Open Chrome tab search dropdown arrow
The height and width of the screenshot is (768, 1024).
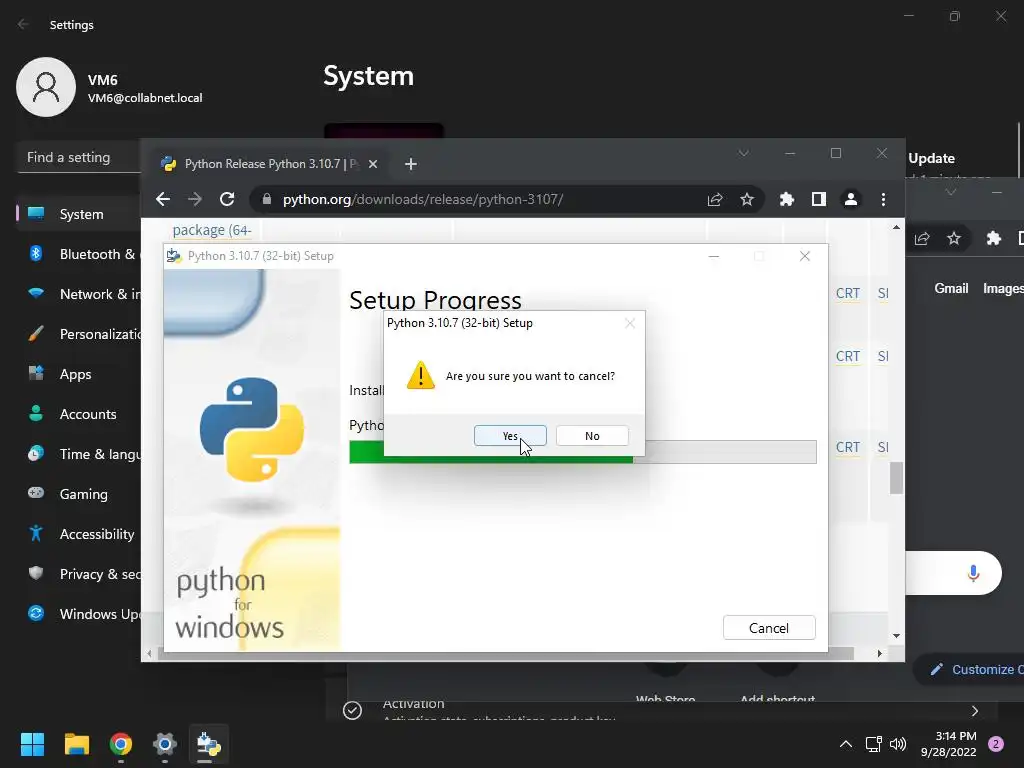(x=743, y=153)
